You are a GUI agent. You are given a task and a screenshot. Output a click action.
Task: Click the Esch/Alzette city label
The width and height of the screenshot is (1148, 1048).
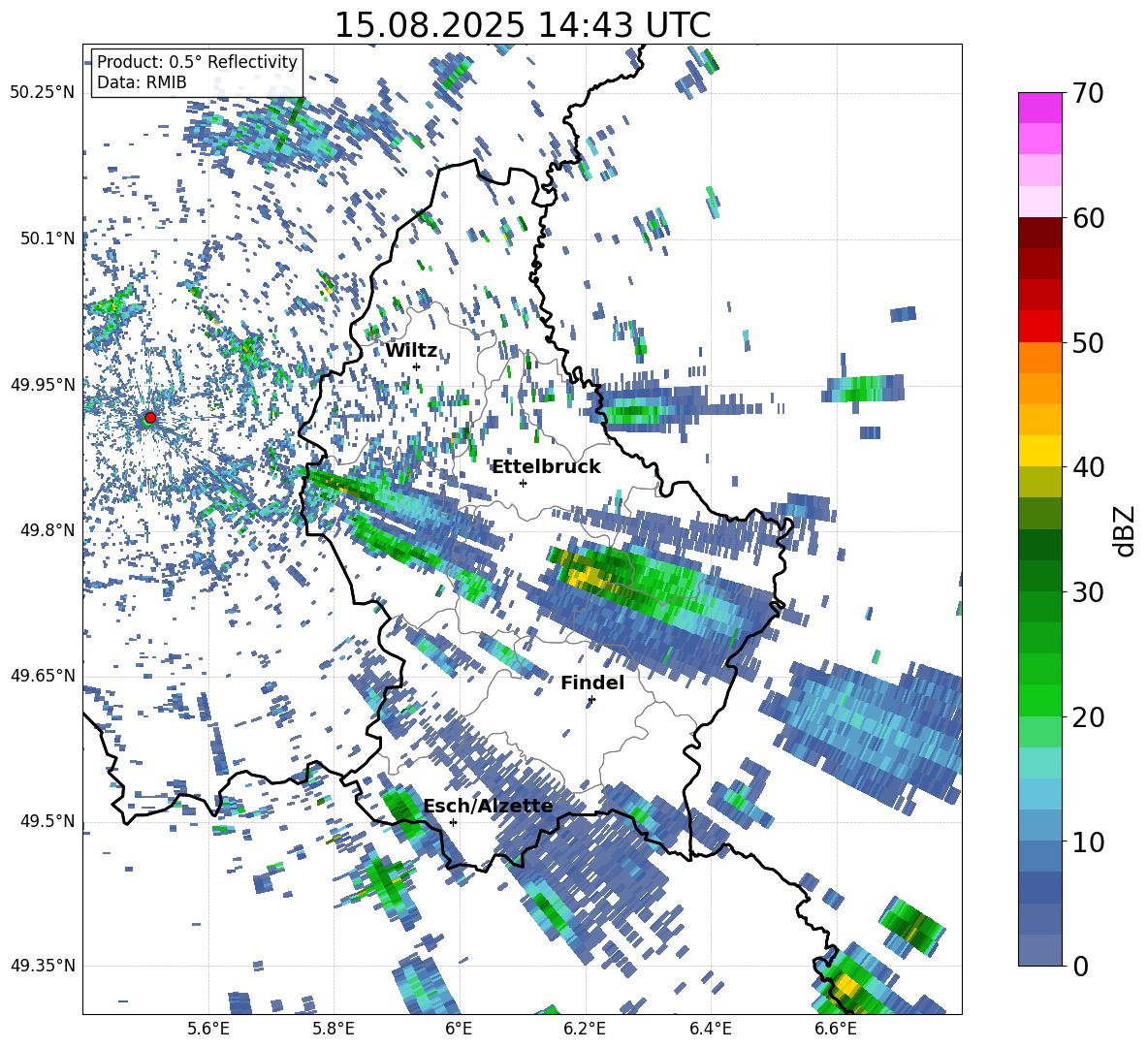point(488,806)
